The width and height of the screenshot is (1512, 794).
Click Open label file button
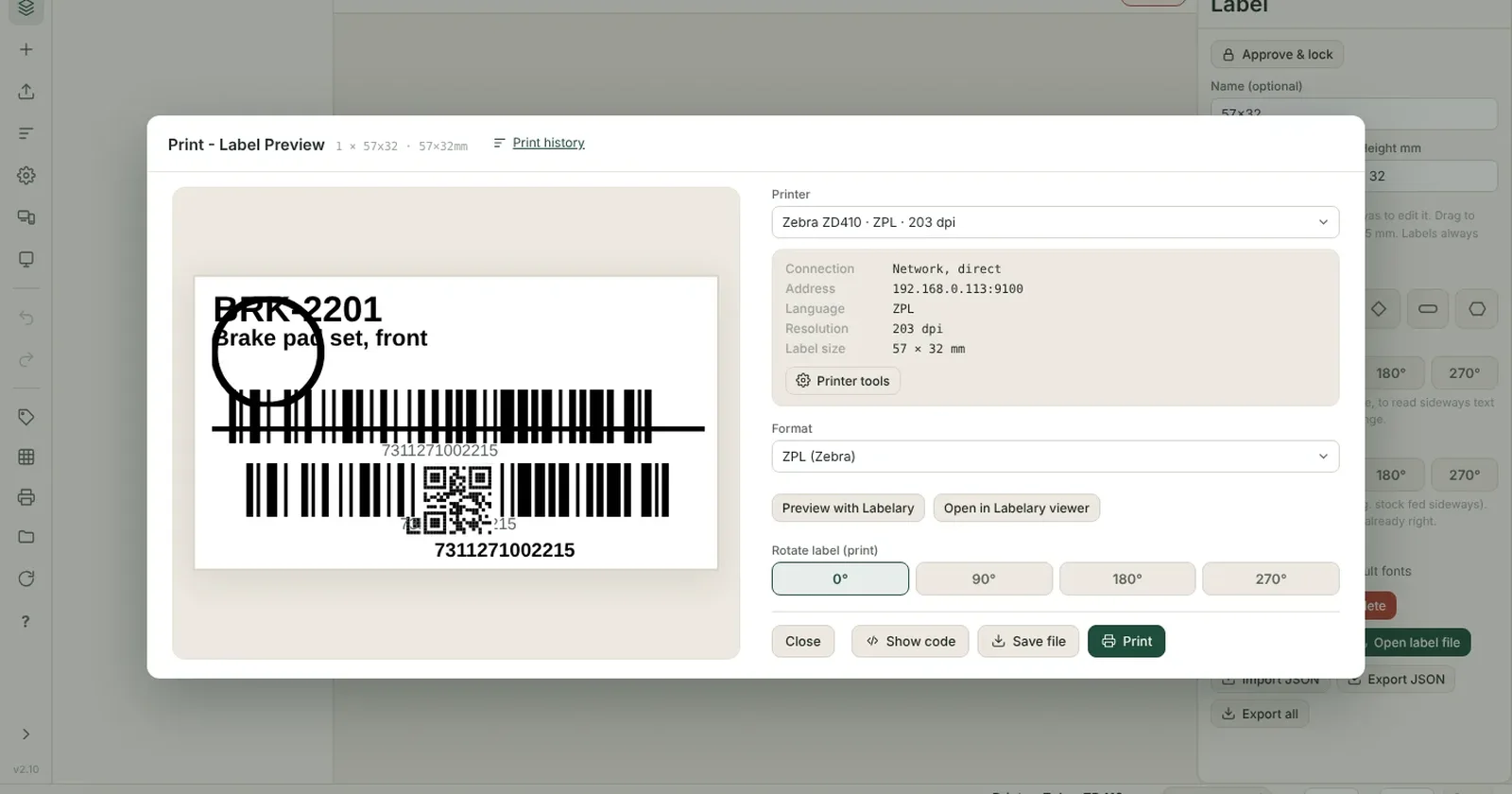[1417, 643]
